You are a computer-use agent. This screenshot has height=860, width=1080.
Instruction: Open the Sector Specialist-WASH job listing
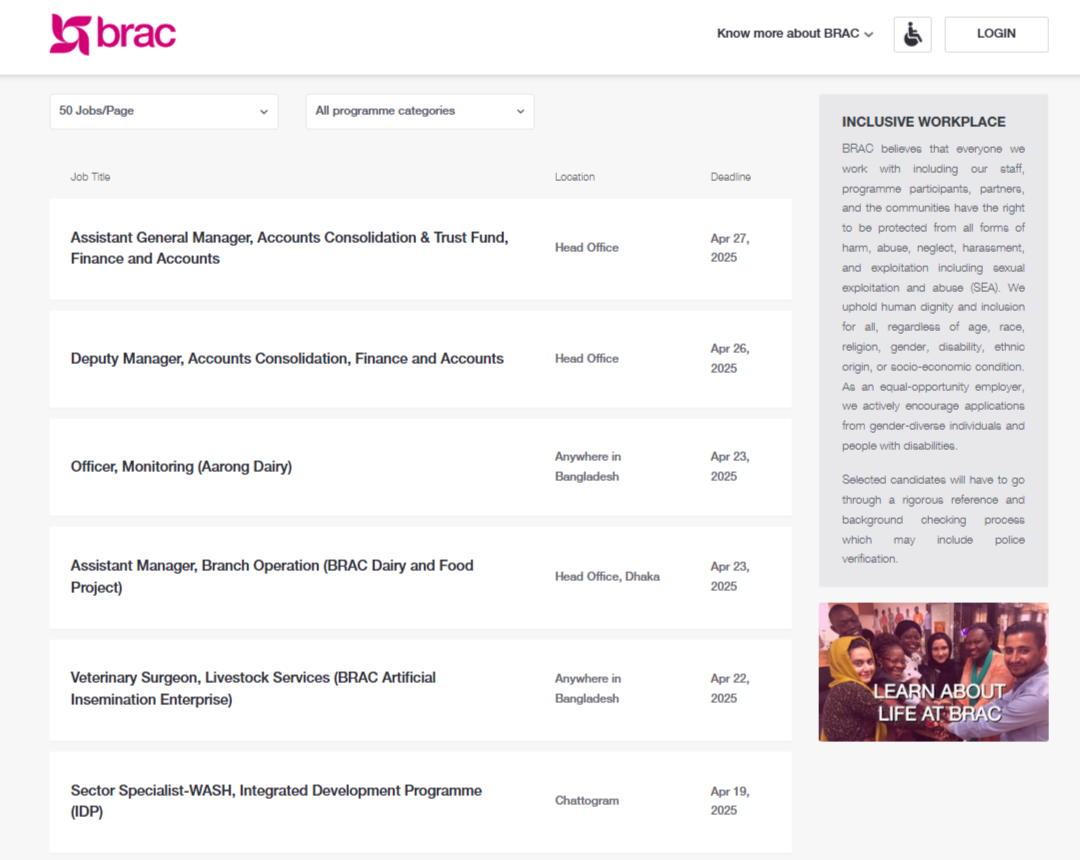276,801
